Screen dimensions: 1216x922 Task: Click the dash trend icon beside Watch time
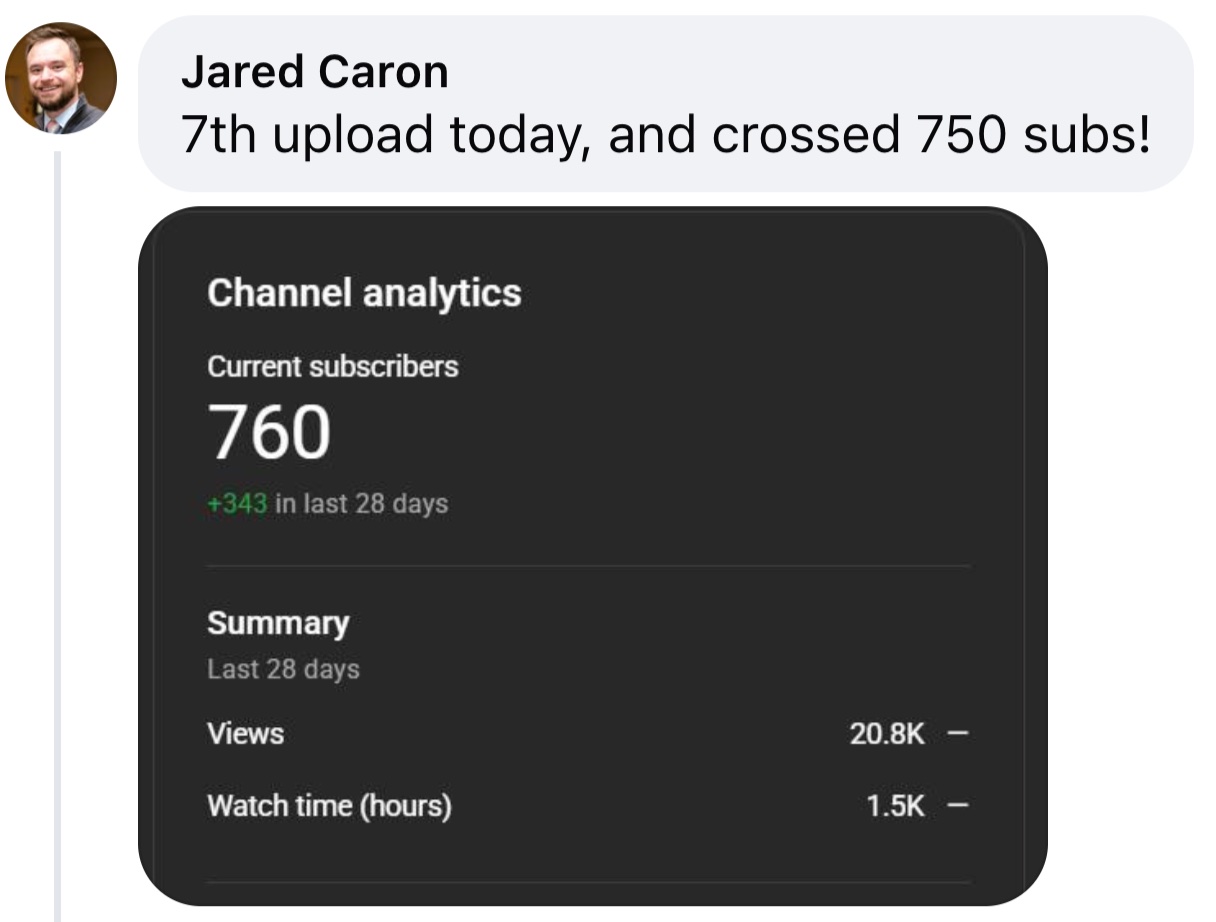click(x=957, y=807)
